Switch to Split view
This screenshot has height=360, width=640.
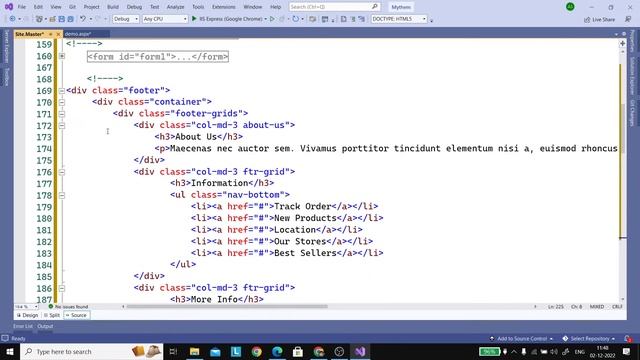(x=52, y=315)
